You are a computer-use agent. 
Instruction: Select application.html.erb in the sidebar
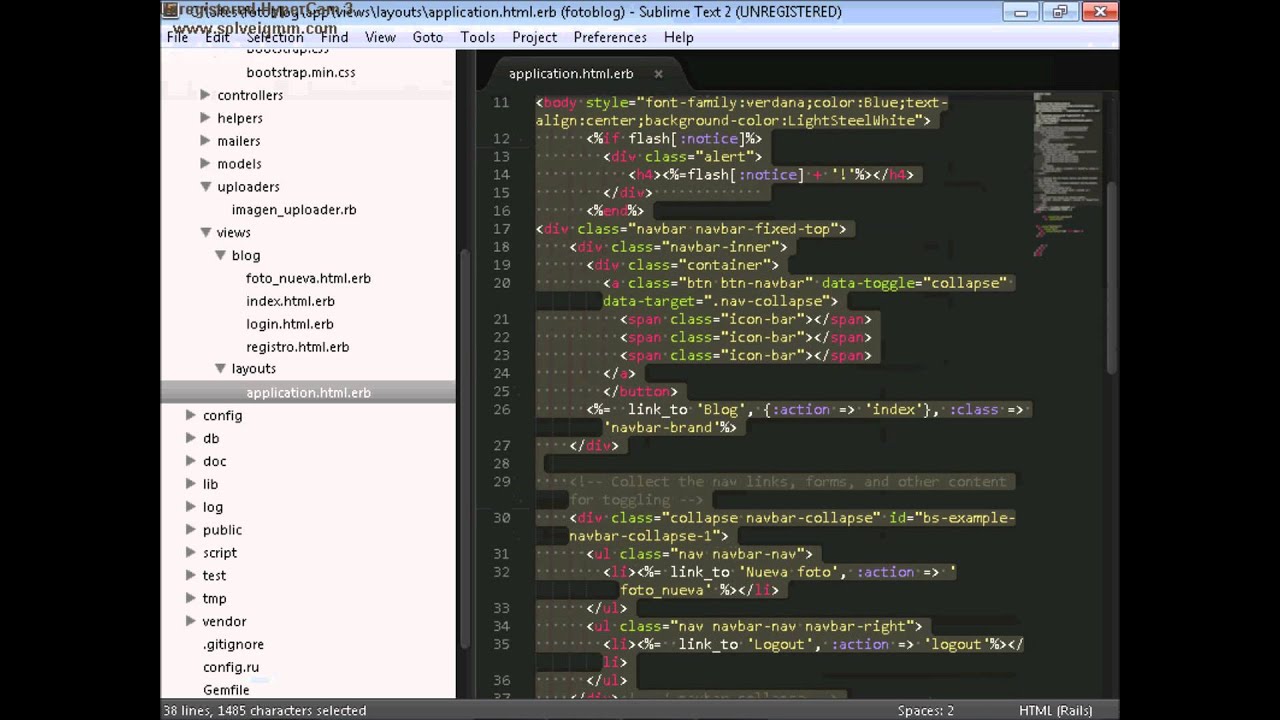point(308,393)
